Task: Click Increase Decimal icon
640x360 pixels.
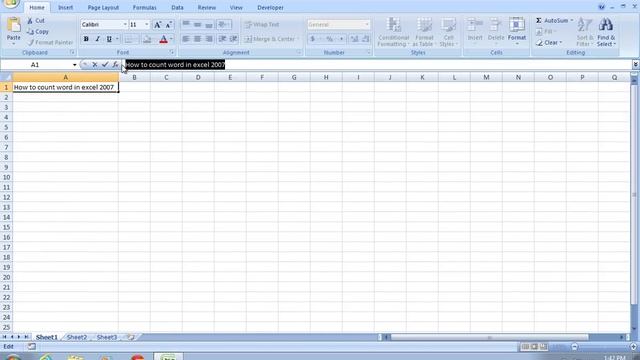Action: [x=354, y=39]
